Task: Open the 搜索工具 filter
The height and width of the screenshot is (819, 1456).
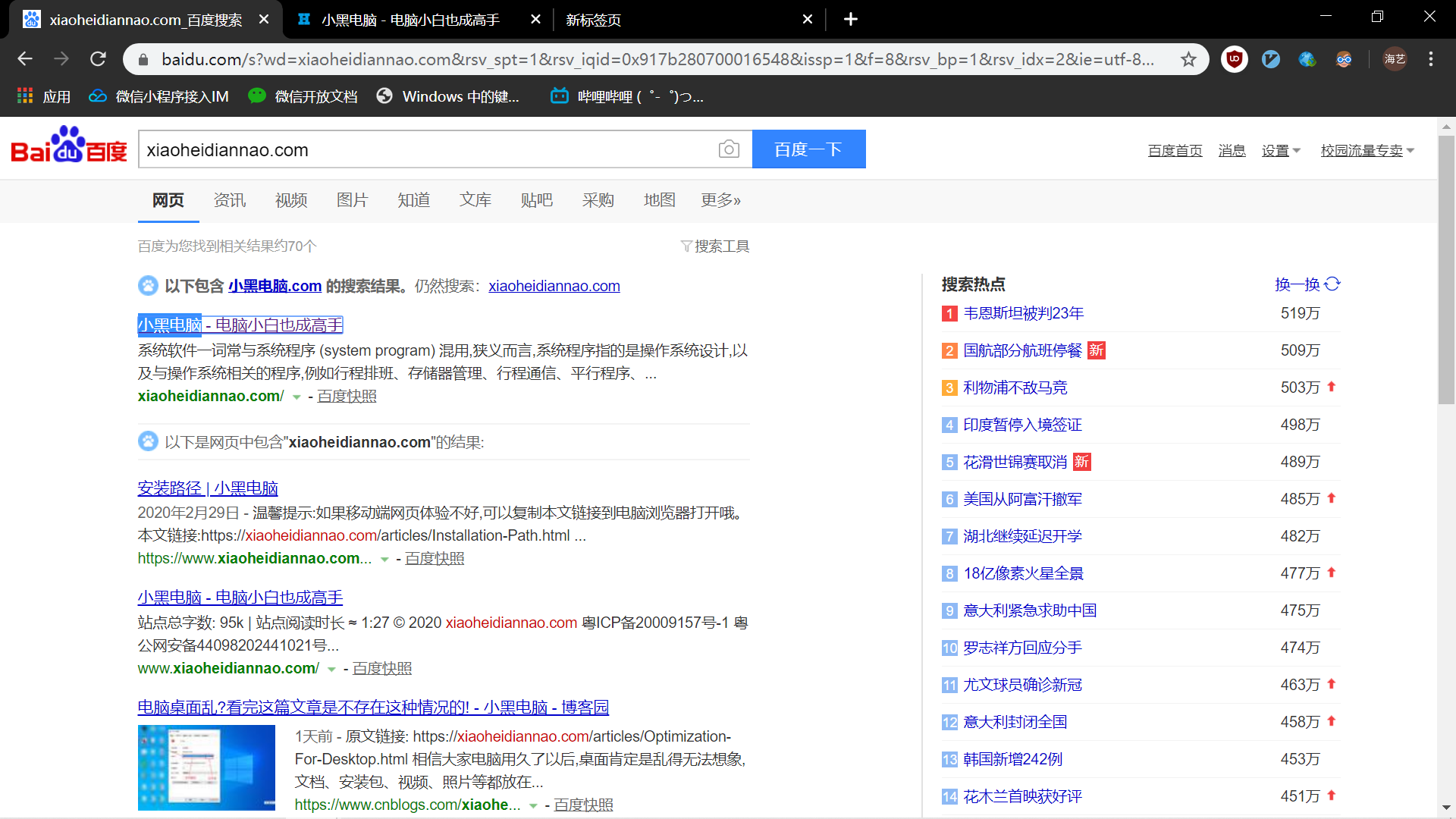Action: pyautogui.click(x=714, y=246)
